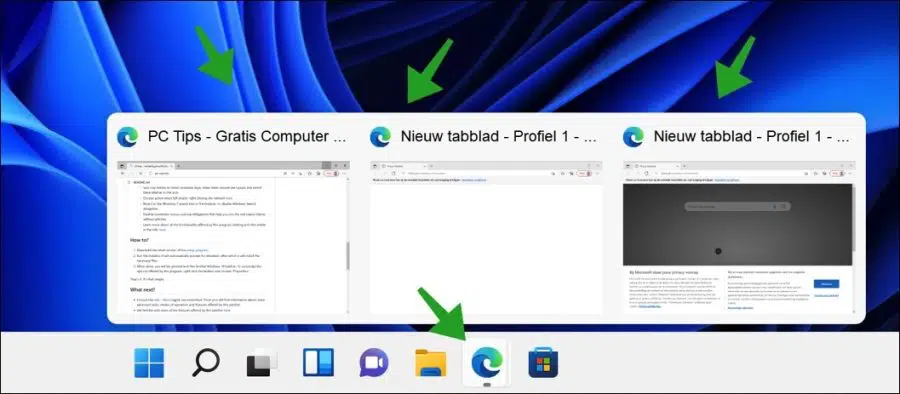Open the Windows Start menu
Viewport: 900px width, 394px height.
click(x=149, y=363)
